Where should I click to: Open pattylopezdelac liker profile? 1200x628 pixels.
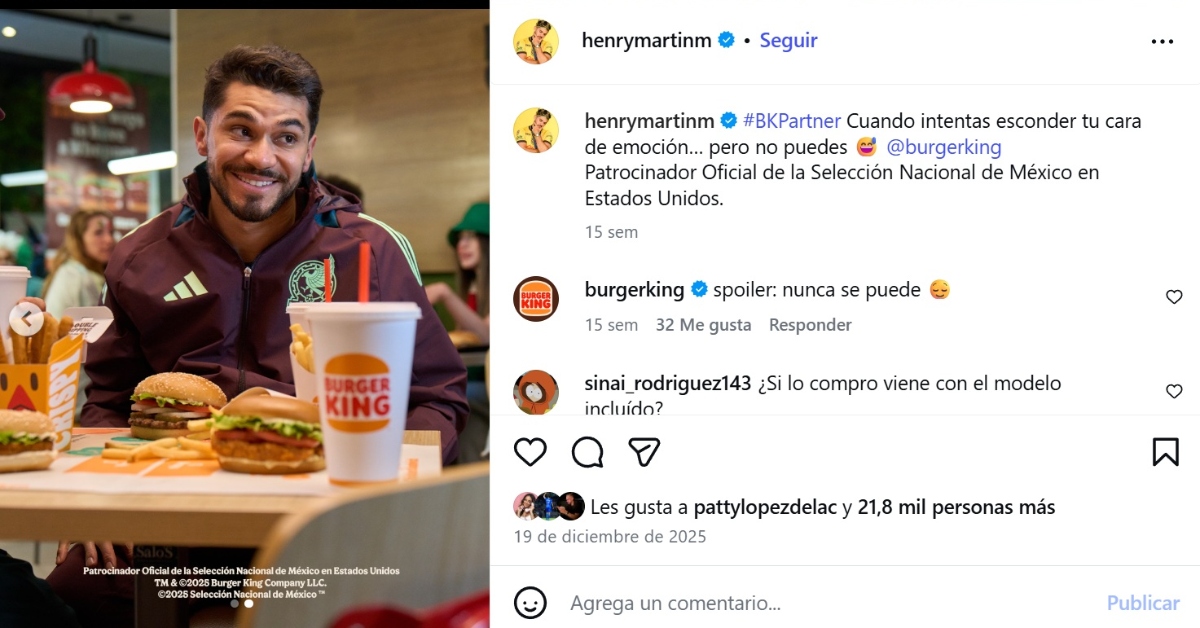point(764,507)
